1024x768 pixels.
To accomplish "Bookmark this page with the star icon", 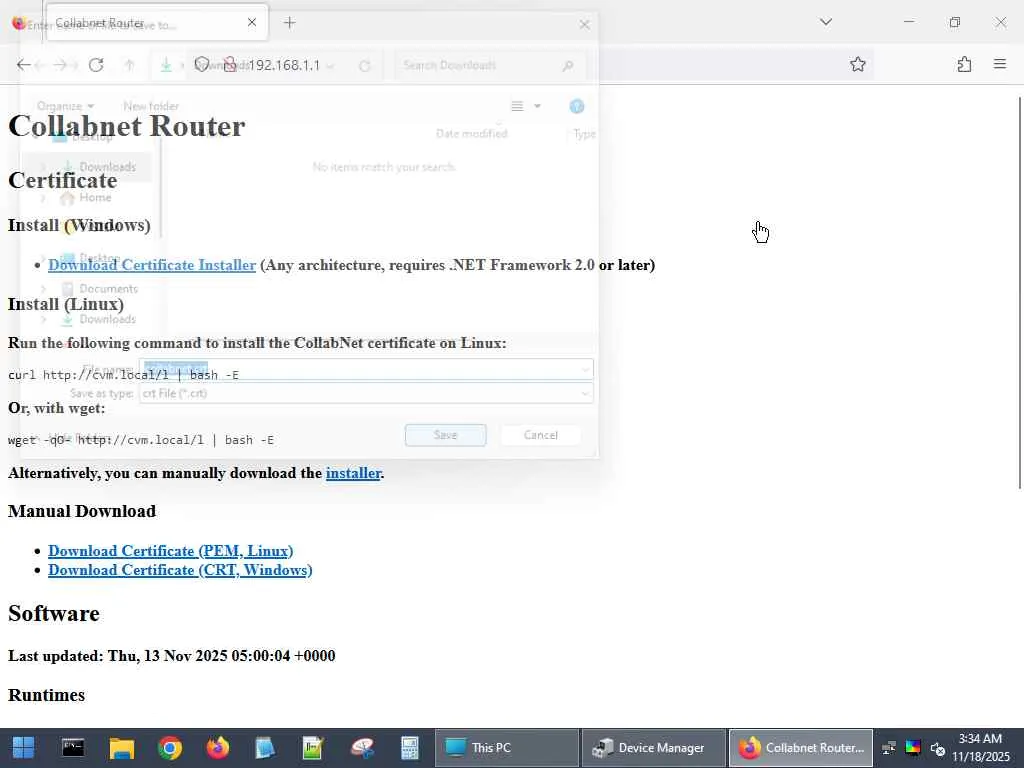I will tap(857, 64).
